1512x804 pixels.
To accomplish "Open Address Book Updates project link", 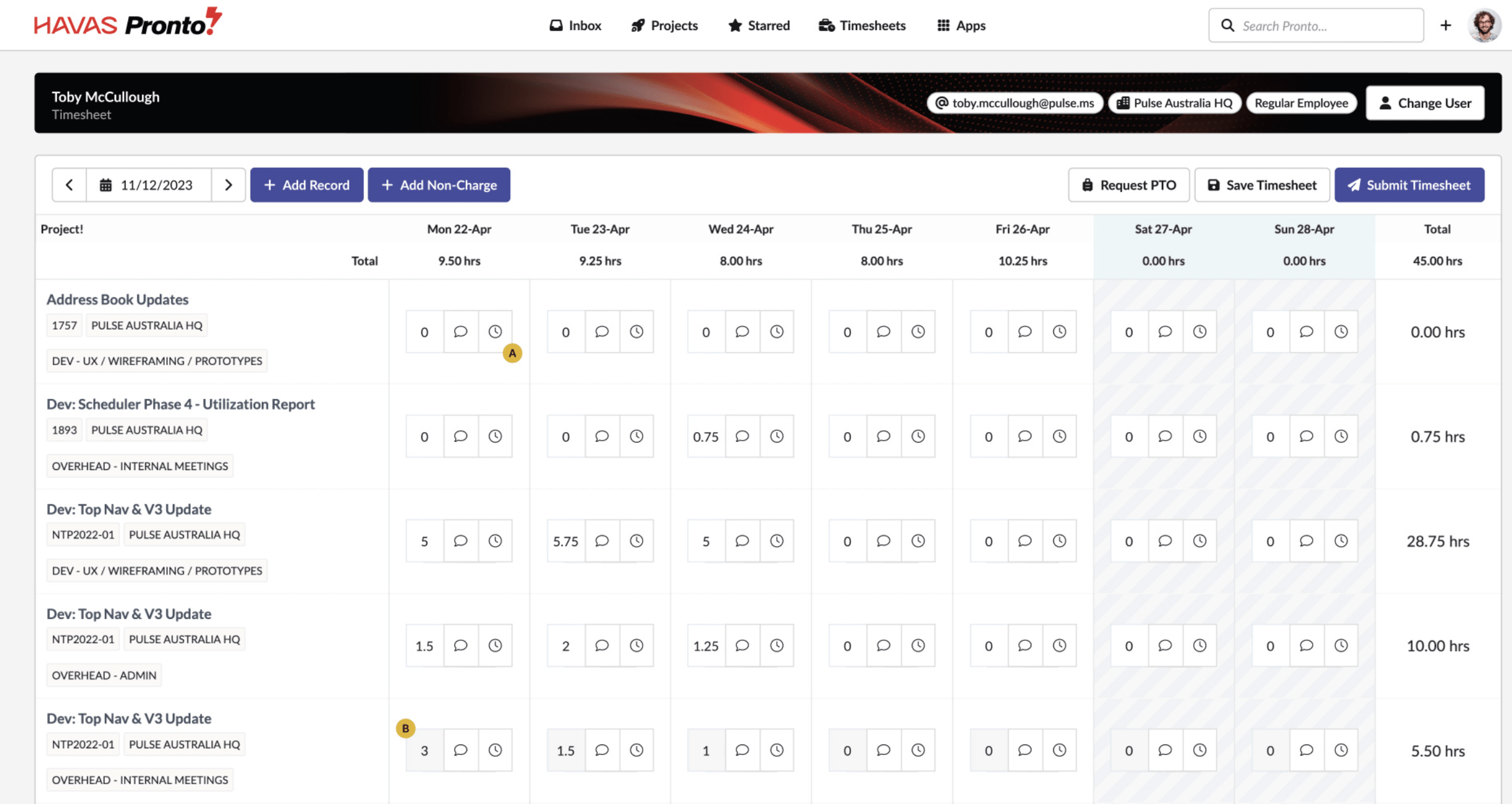I will (x=117, y=299).
